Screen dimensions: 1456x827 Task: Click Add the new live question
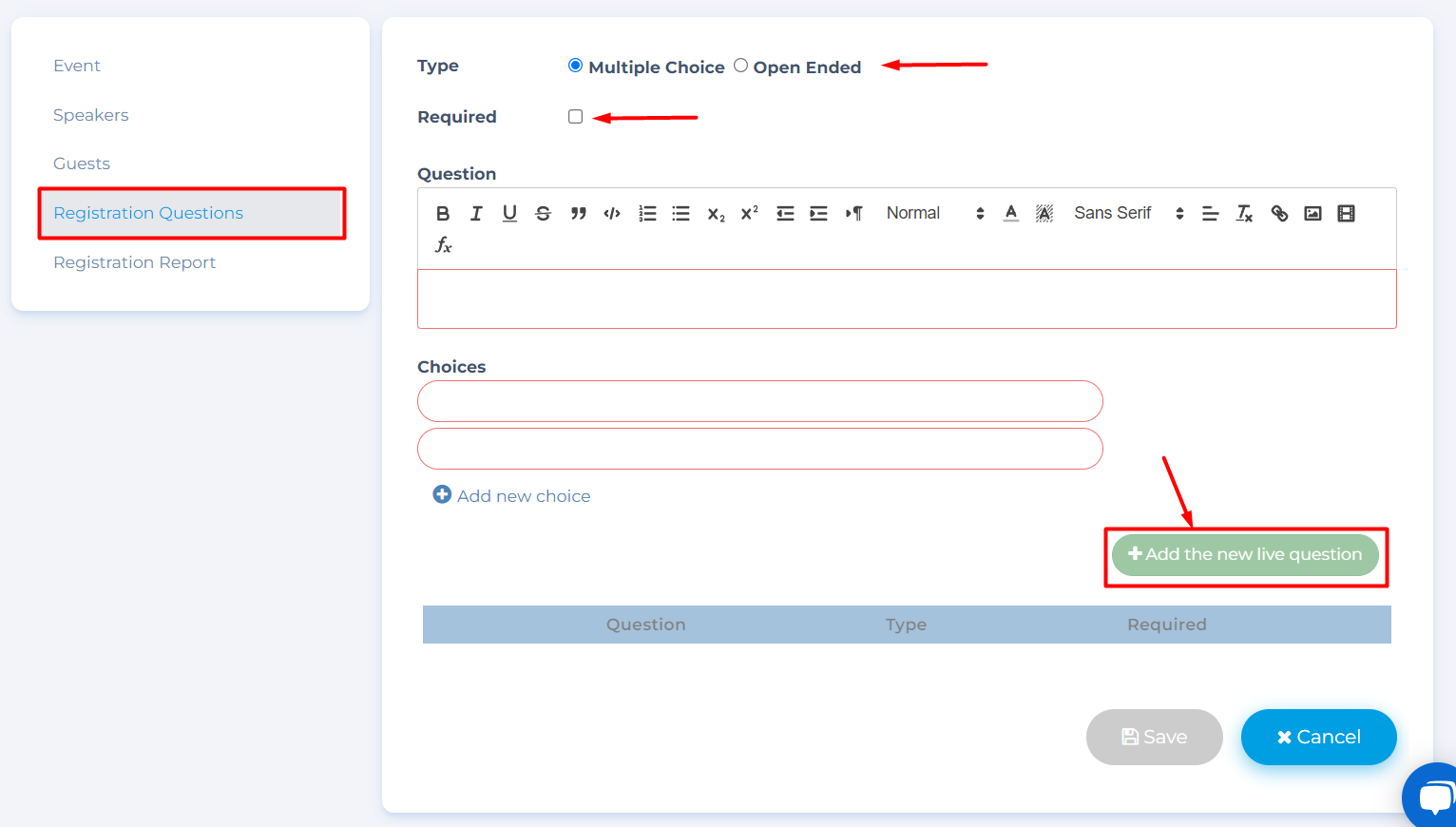coord(1245,555)
